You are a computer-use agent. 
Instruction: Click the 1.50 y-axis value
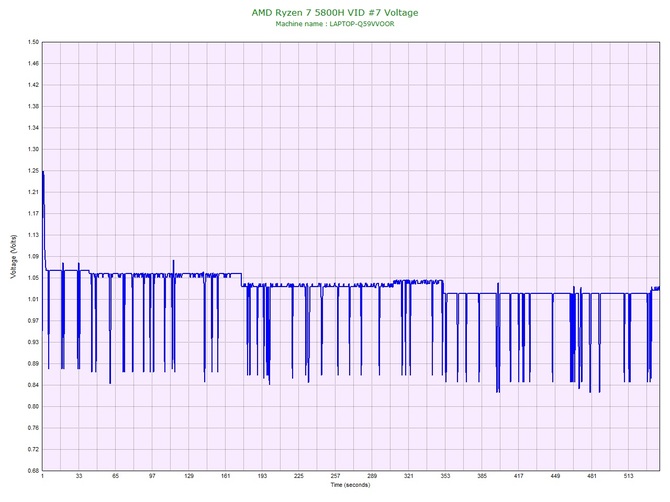tap(33, 42)
